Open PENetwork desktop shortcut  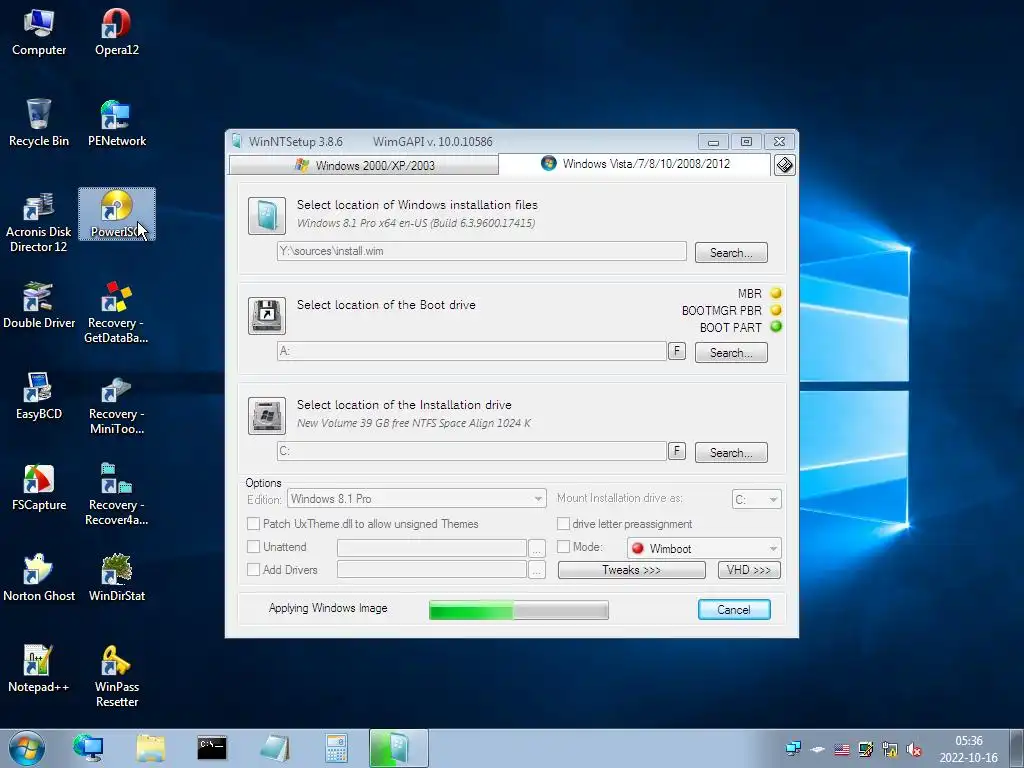tap(116, 123)
